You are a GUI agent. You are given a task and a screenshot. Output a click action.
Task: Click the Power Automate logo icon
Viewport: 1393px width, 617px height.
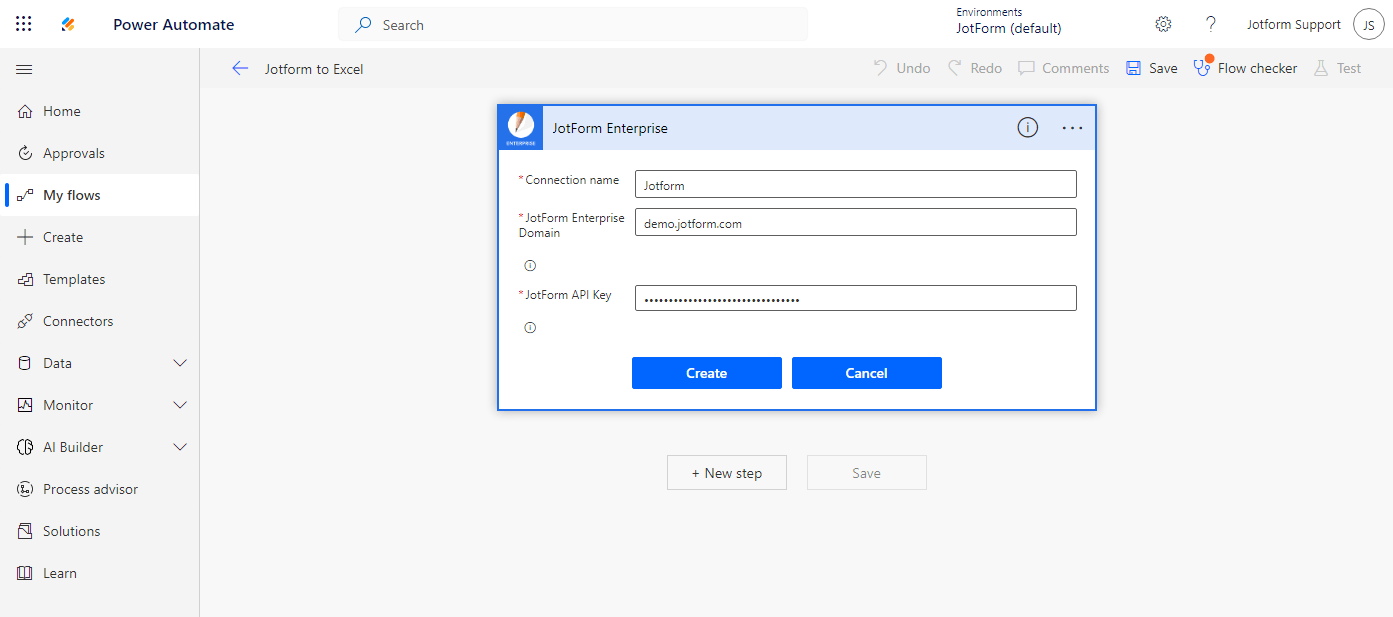coord(68,24)
